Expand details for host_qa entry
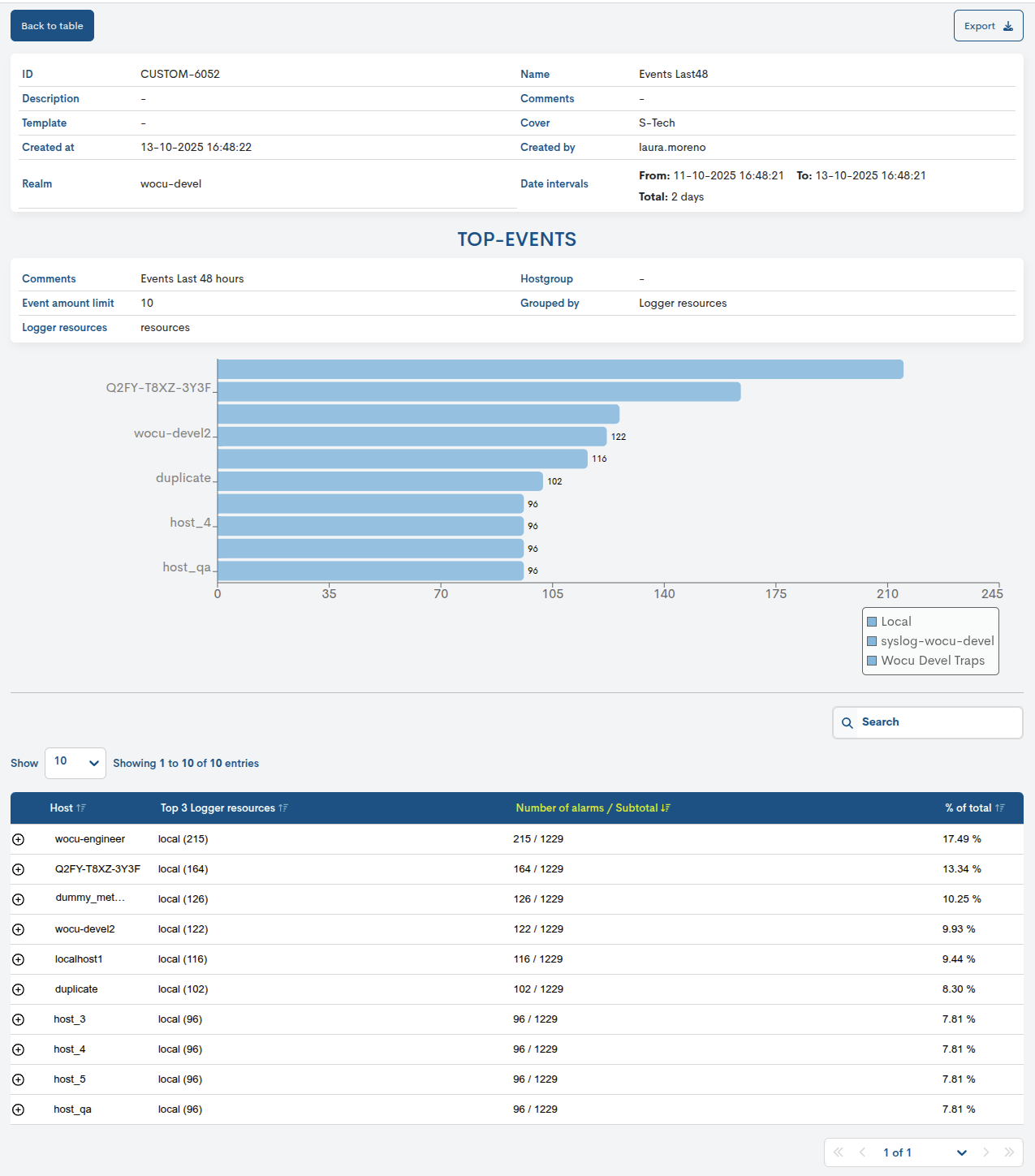The height and width of the screenshot is (1176, 1035). pyautogui.click(x=19, y=1109)
